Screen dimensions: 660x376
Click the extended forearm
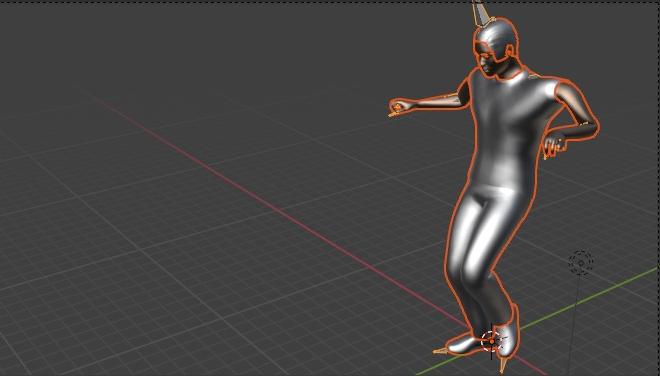coord(434,101)
